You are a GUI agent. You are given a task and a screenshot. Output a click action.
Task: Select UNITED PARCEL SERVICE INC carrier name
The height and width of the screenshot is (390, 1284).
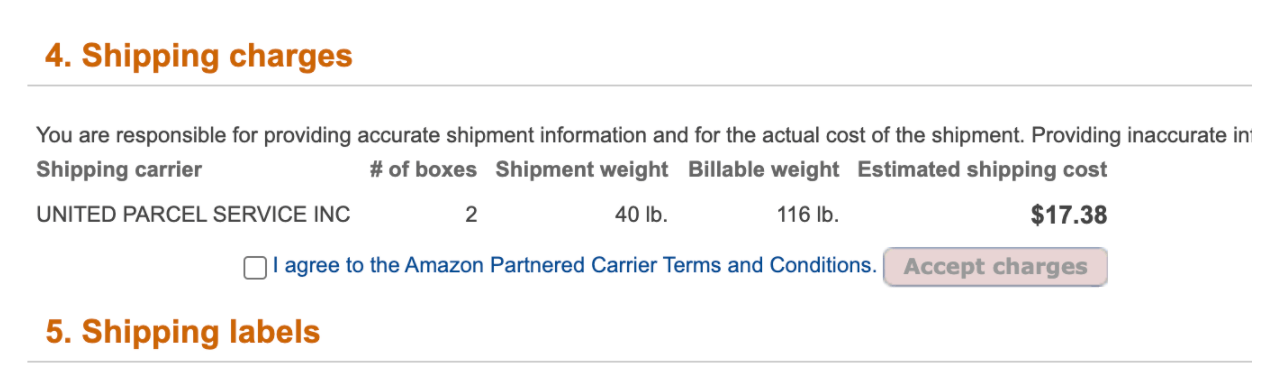(193, 214)
